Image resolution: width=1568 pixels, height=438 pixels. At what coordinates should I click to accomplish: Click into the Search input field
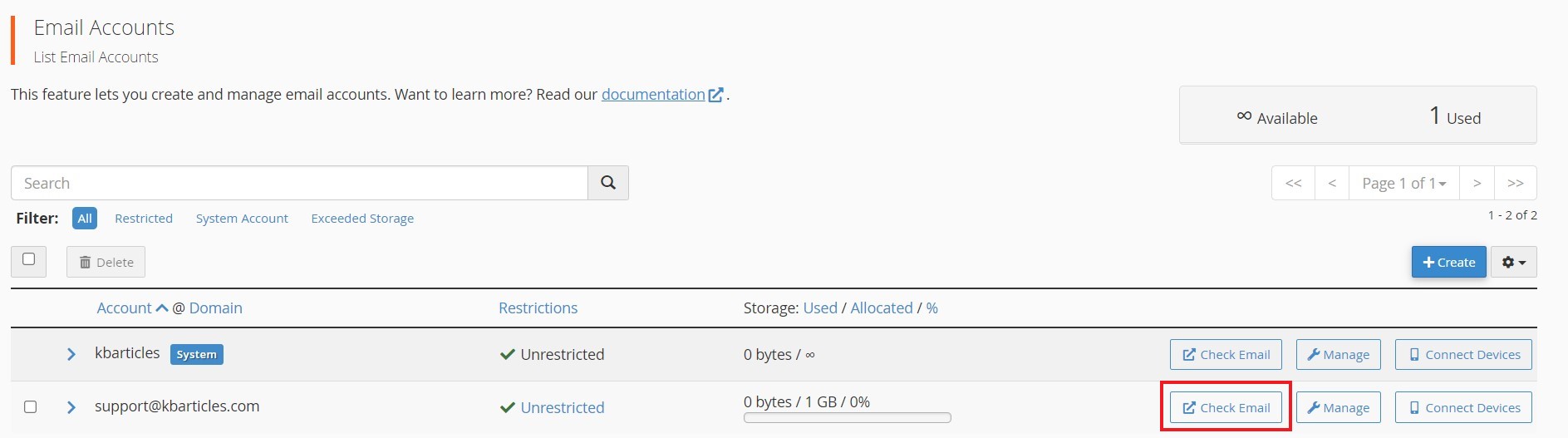[x=299, y=183]
